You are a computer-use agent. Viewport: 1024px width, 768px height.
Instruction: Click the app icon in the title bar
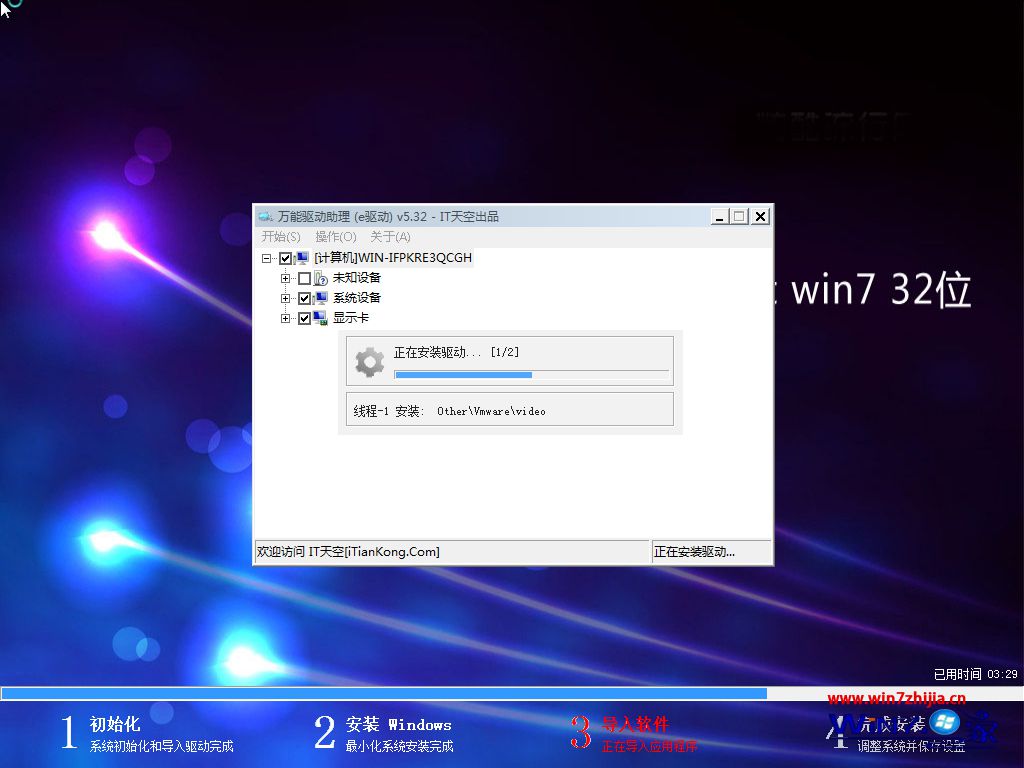point(265,216)
